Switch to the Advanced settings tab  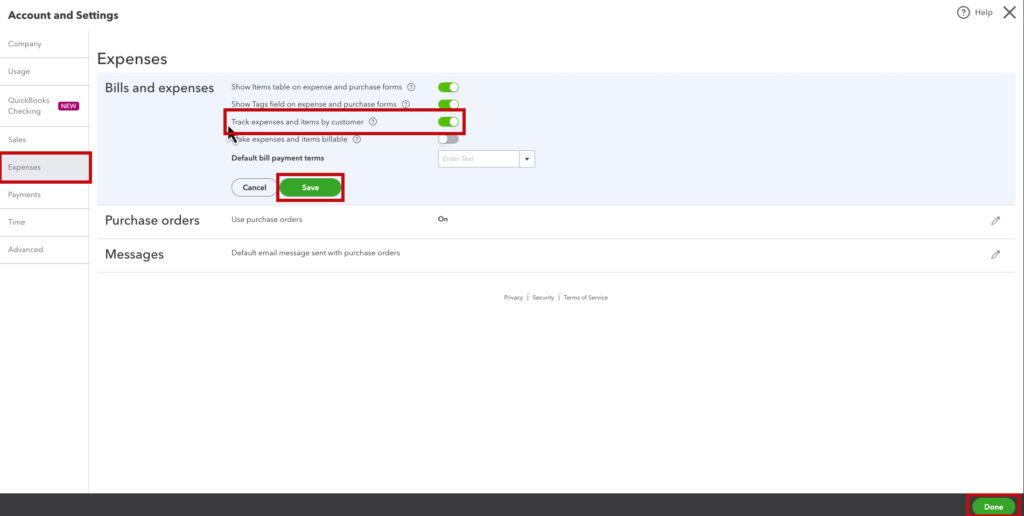coord(26,249)
